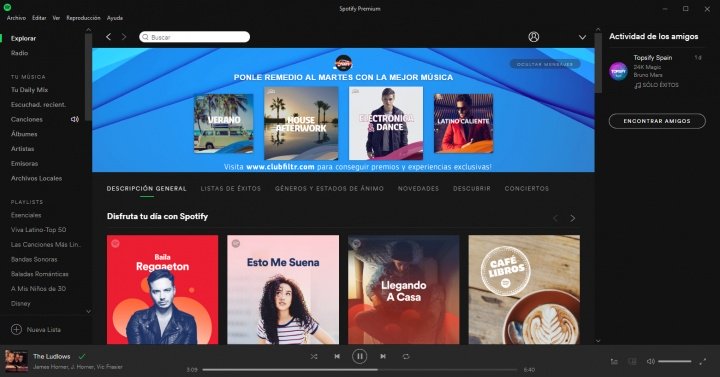Open the www.clubfiltr.com link
The width and height of the screenshot is (720, 377).
tap(280, 167)
